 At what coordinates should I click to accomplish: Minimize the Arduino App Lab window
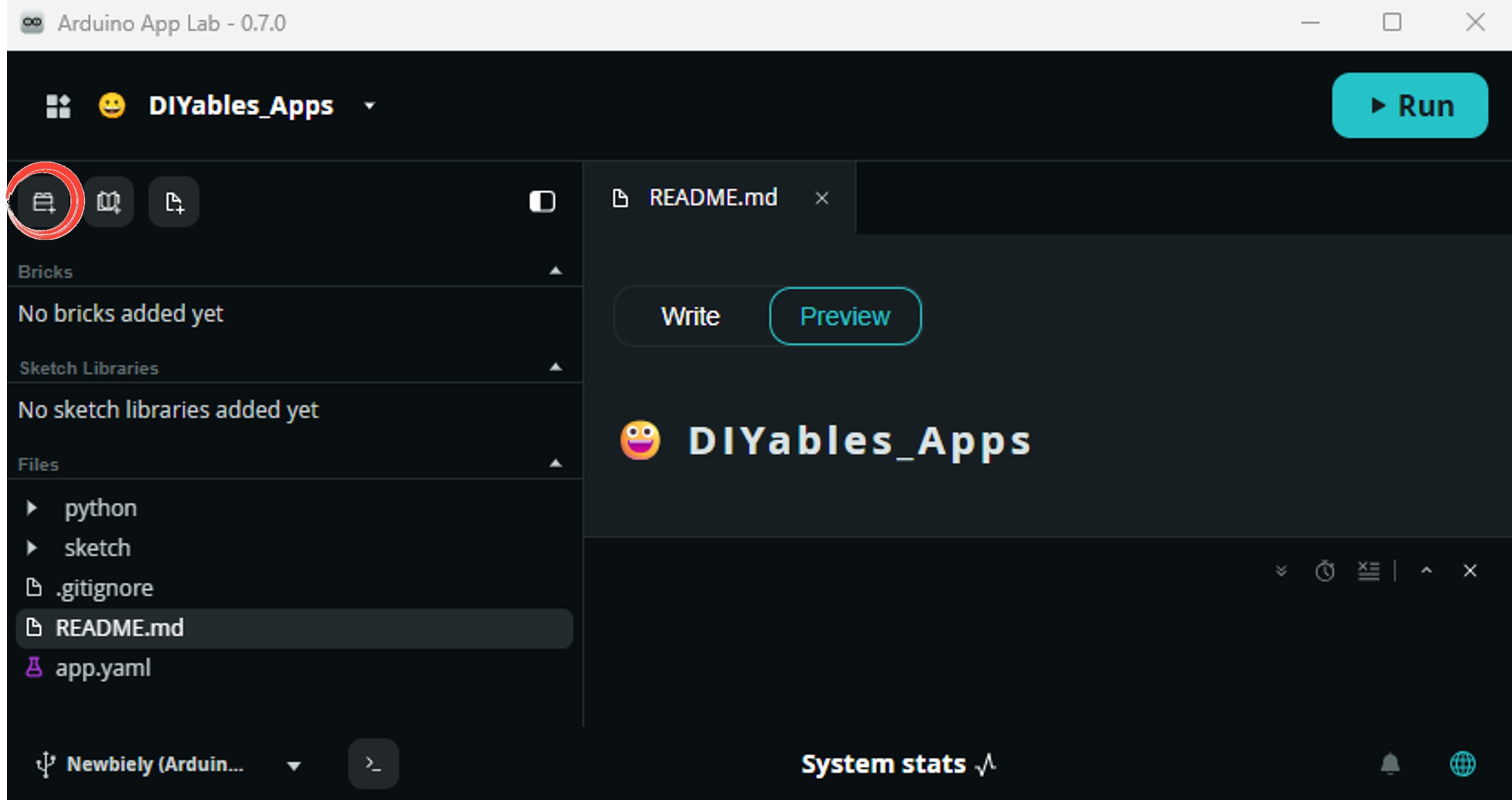1310,23
